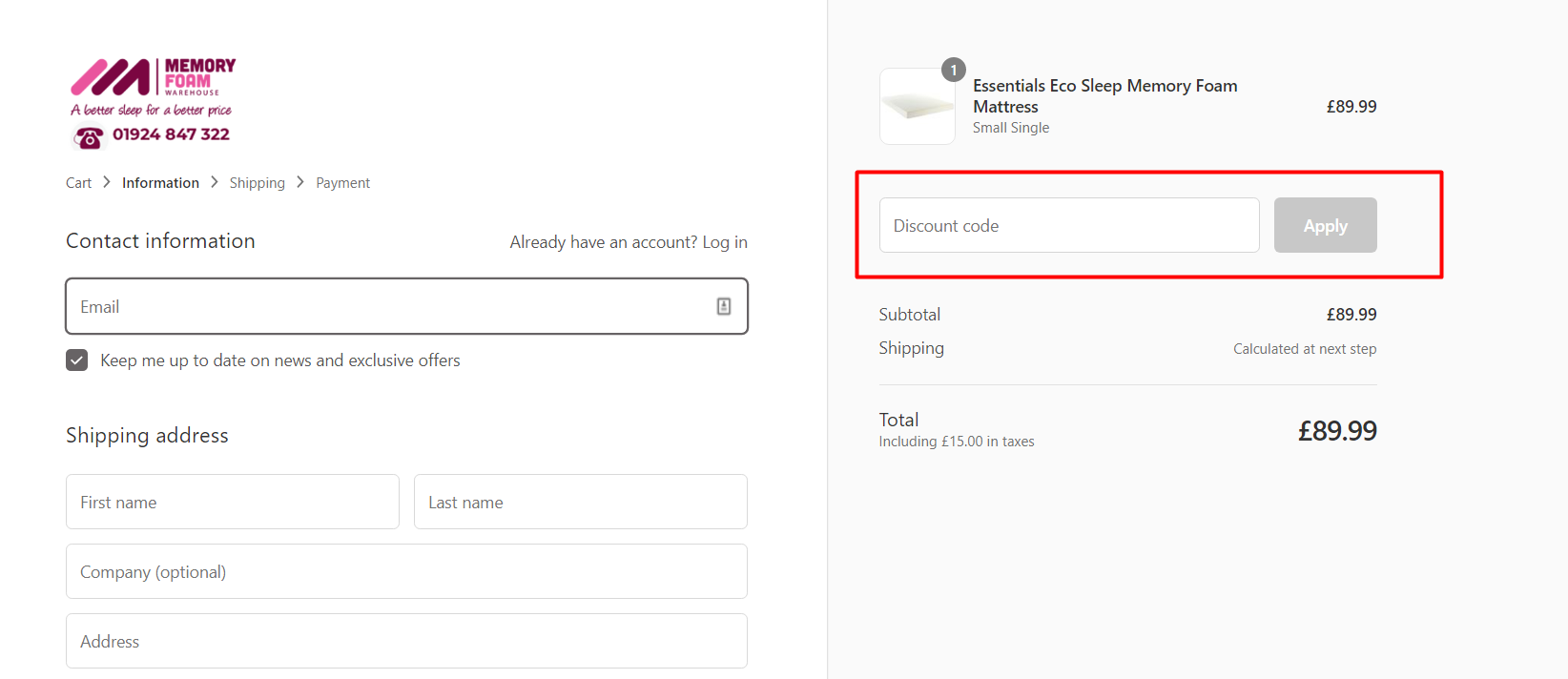Screen dimensions: 1568x679
Task: Click the Company (optional) field
Action: click(x=406, y=572)
